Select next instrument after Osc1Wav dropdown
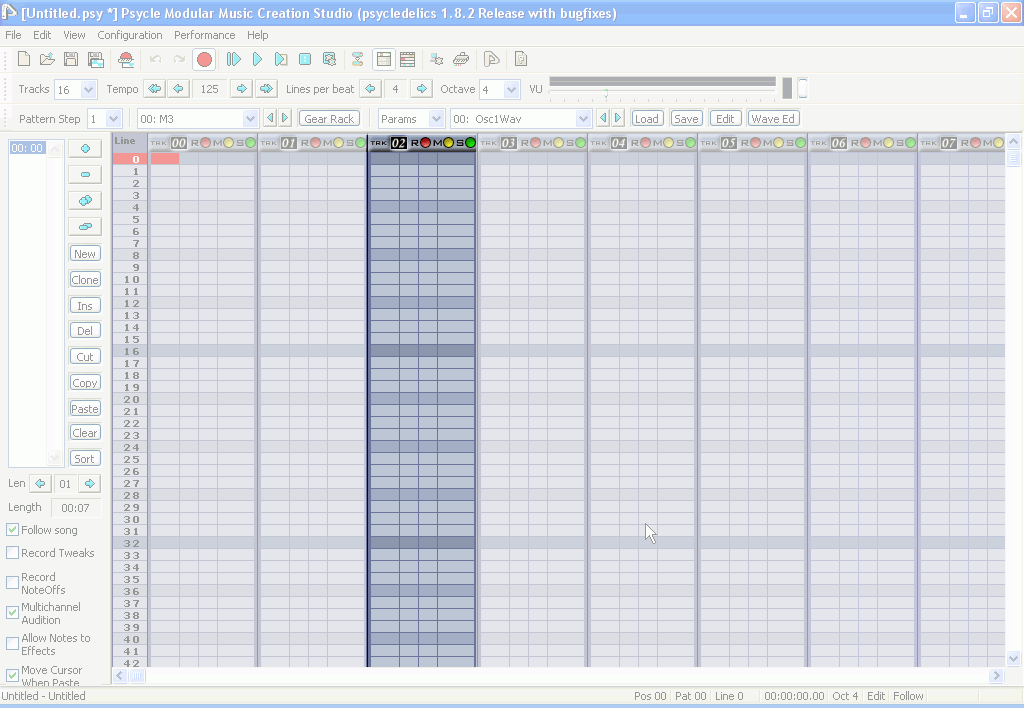This screenshot has height=708, width=1024. pyautogui.click(x=618, y=118)
